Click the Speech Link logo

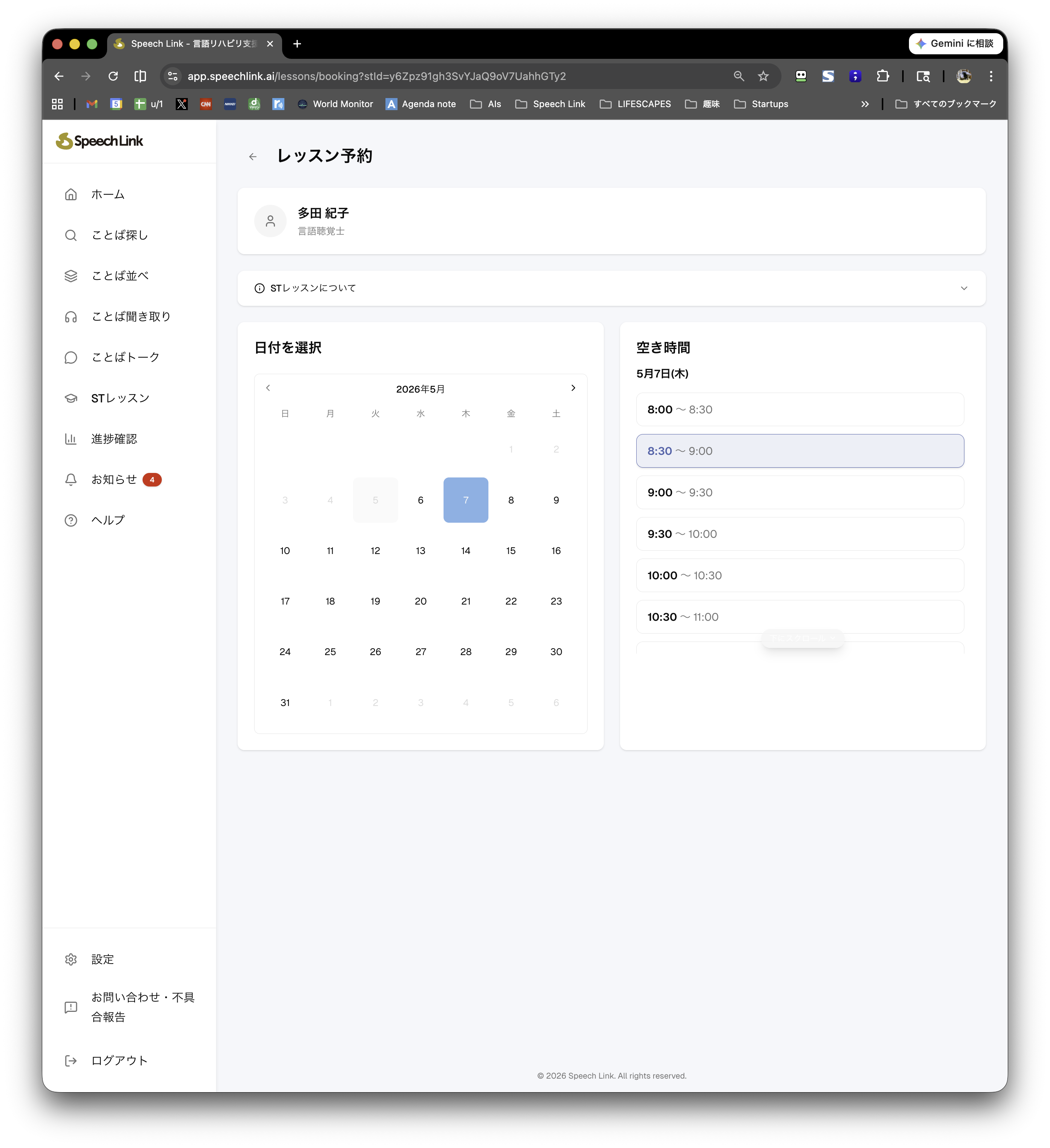point(100,141)
